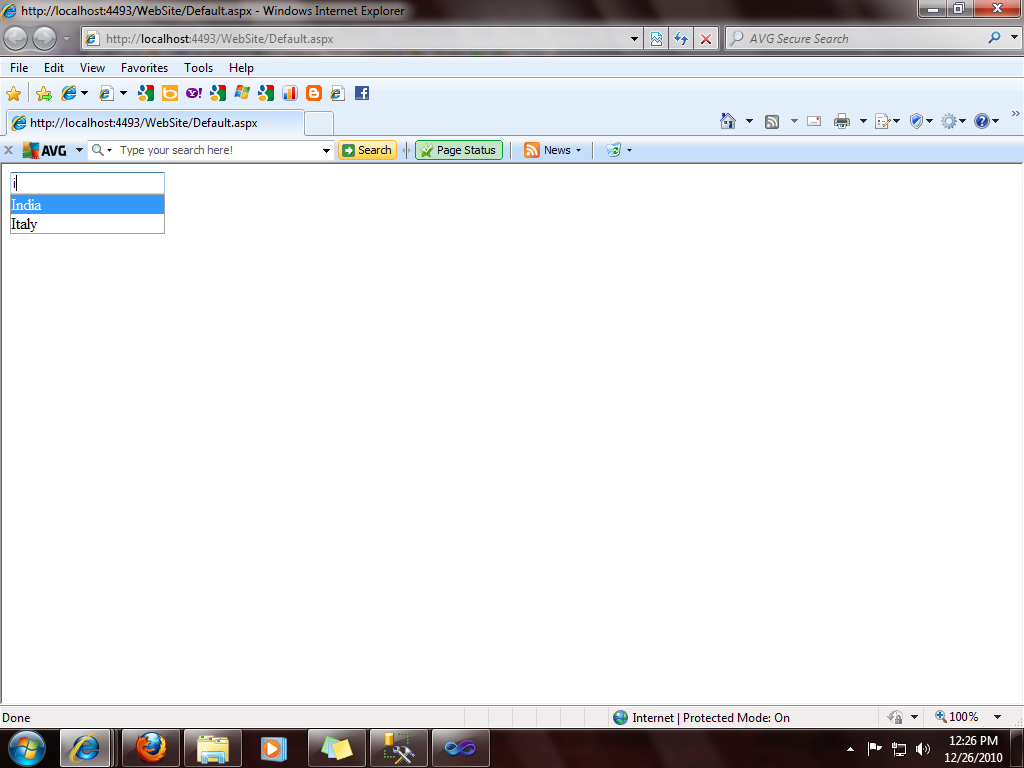Select the localhost Default.aspx tab
The width and height of the screenshot is (1024, 768).
[155, 123]
